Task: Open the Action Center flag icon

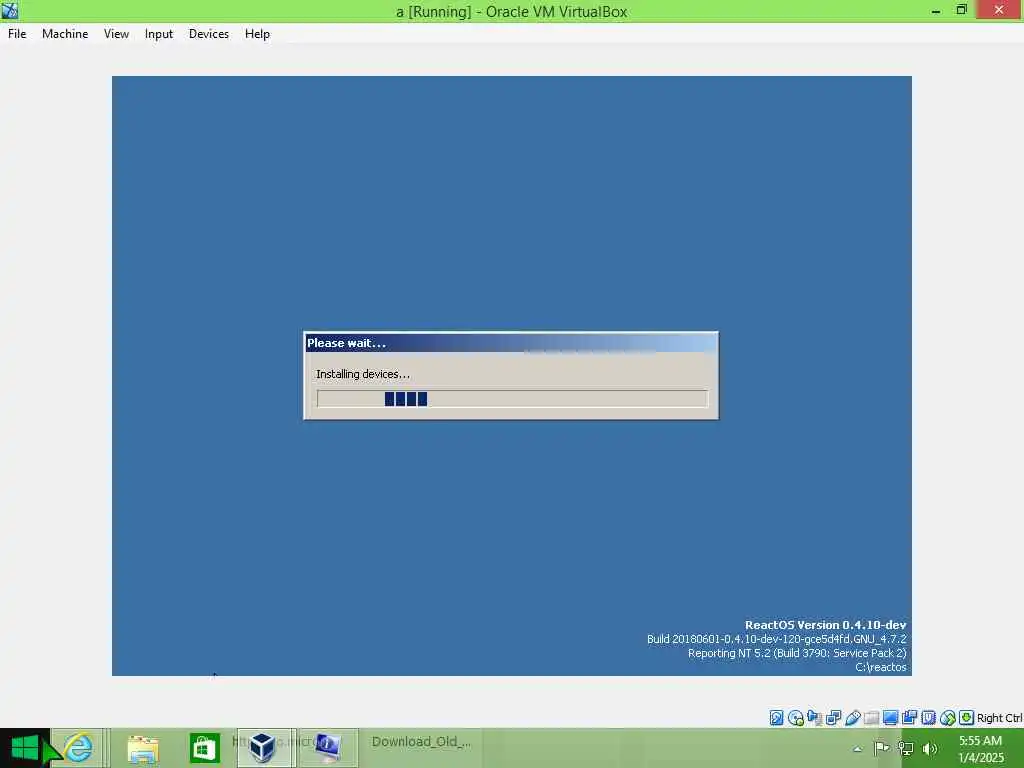Action: click(882, 748)
